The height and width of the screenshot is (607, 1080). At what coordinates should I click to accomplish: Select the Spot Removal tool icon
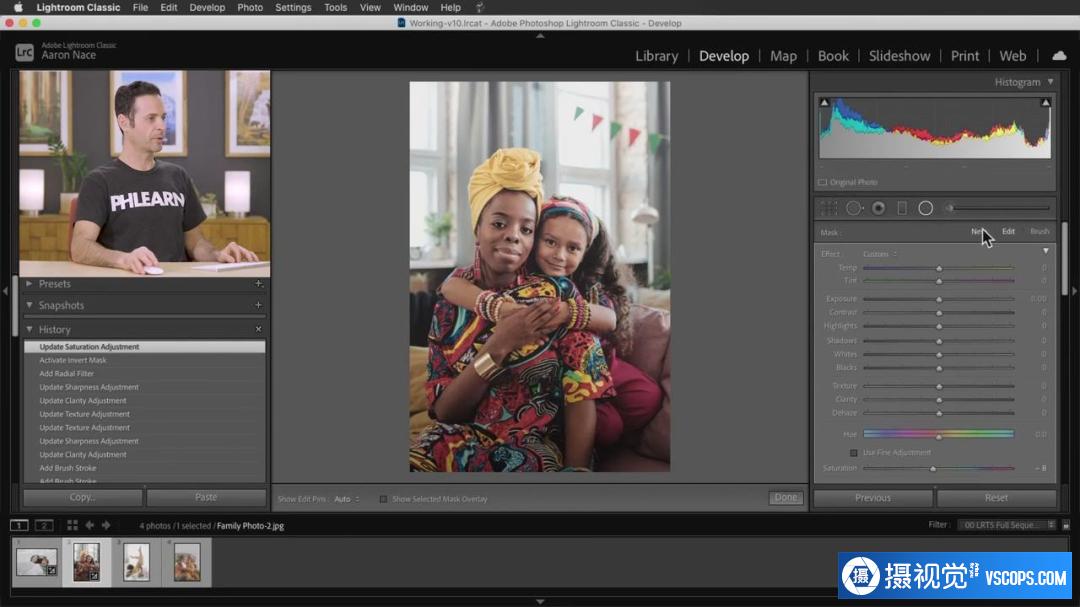pyautogui.click(x=854, y=208)
